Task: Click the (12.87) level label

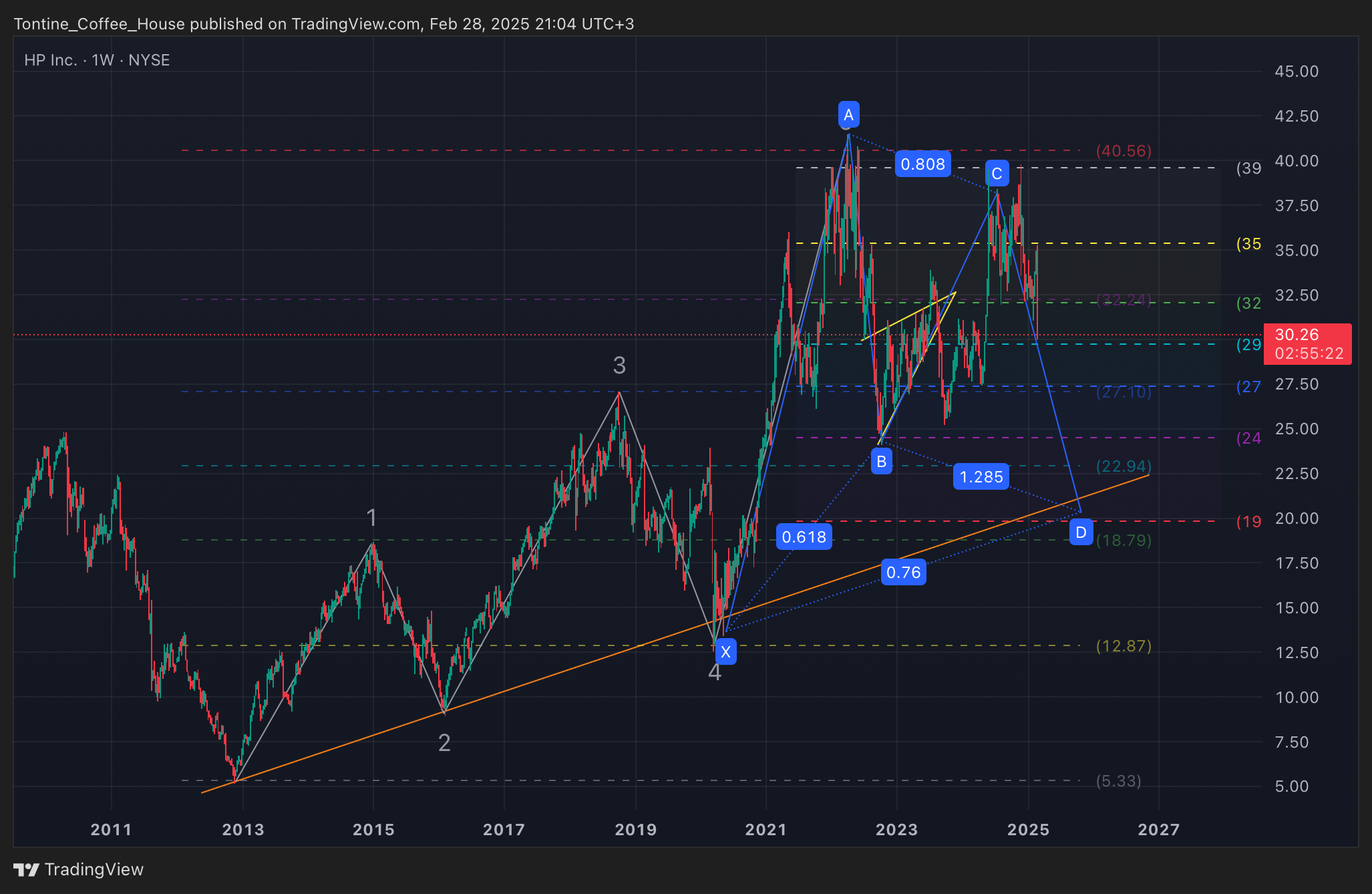Action: (1124, 646)
